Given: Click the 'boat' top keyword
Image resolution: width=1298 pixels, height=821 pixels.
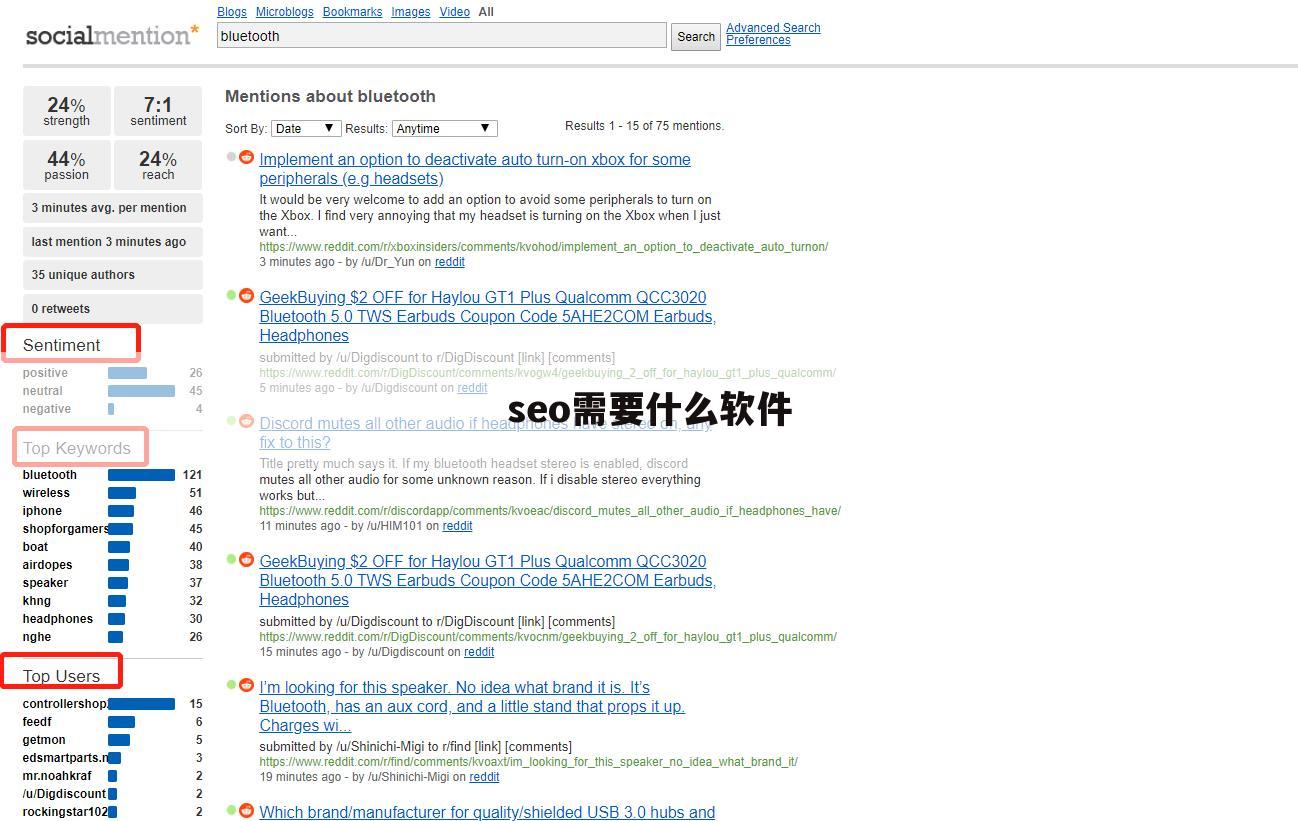Looking at the screenshot, I should pyautogui.click(x=35, y=547).
